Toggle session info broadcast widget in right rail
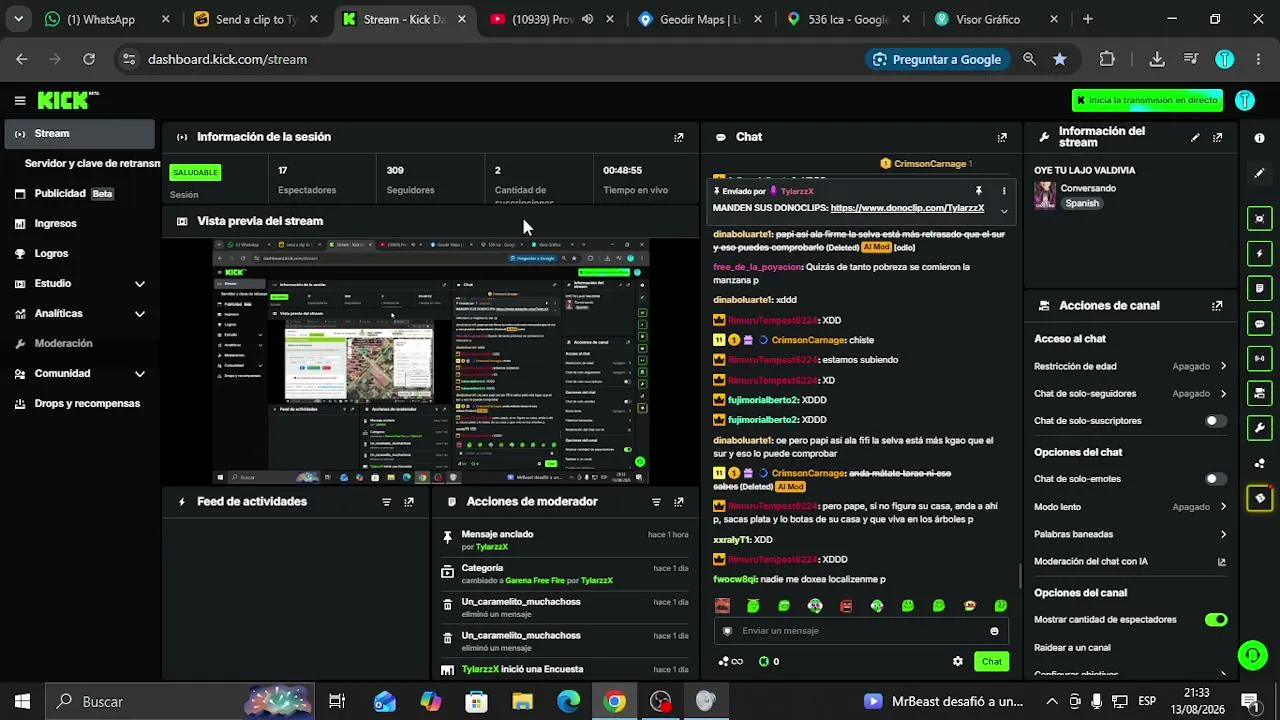This screenshot has width=1280, height=720. tap(1259, 358)
